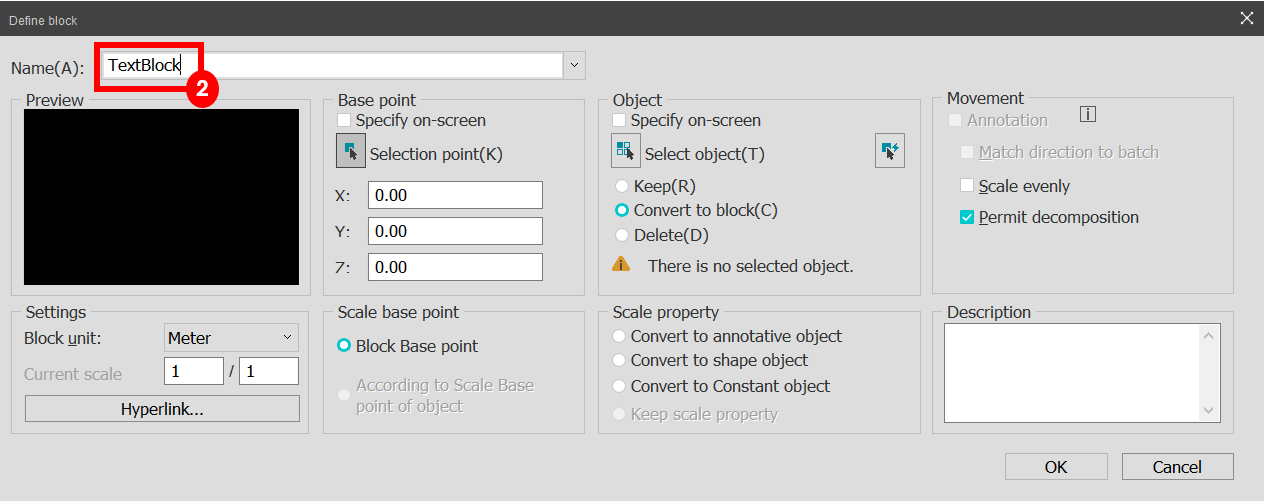The image size is (1264, 501).
Task: Choose the Delete(D) radio option
Action: pos(622,235)
